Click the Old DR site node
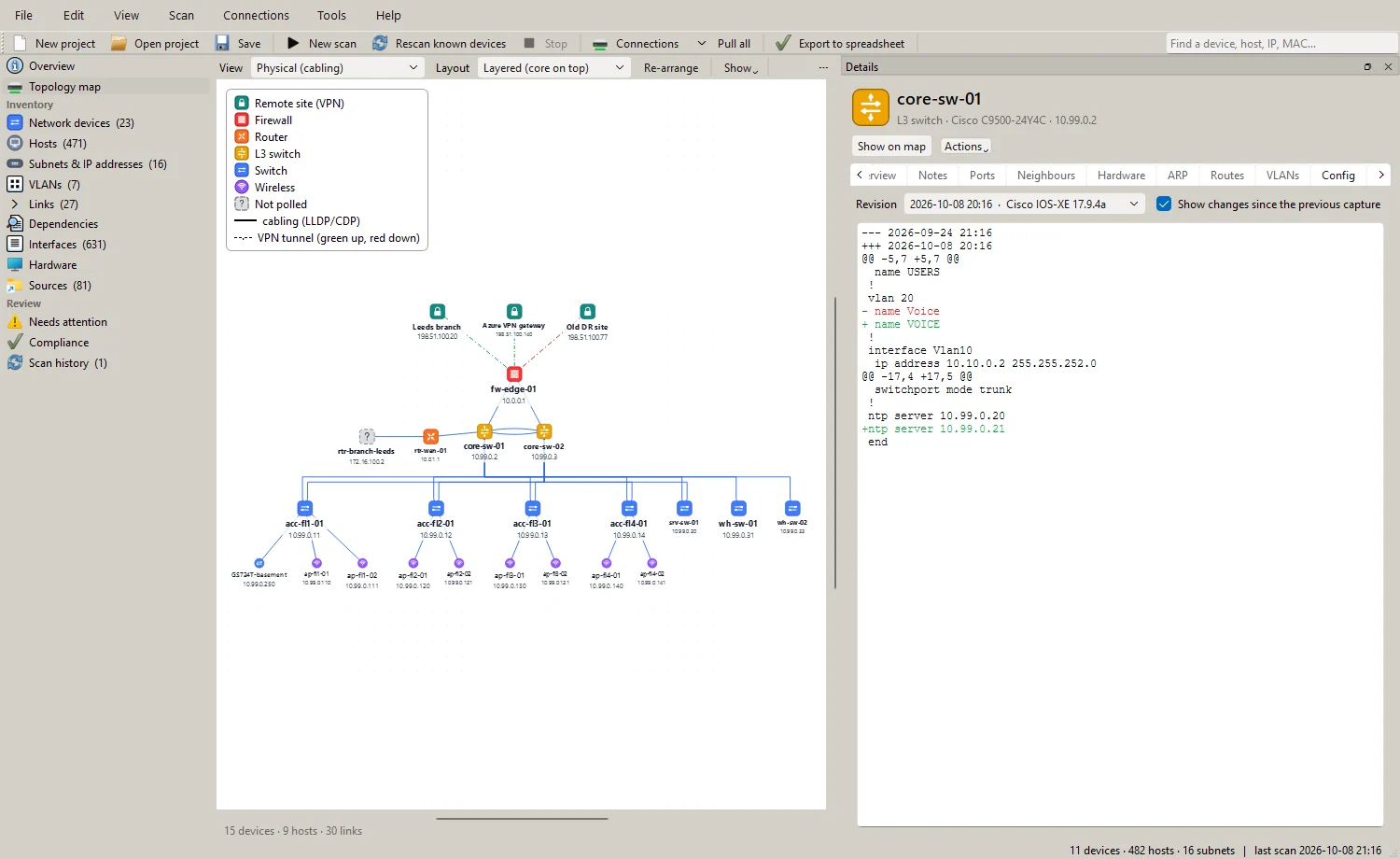This screenshot has height=859, width=1400. pos(587,312)
